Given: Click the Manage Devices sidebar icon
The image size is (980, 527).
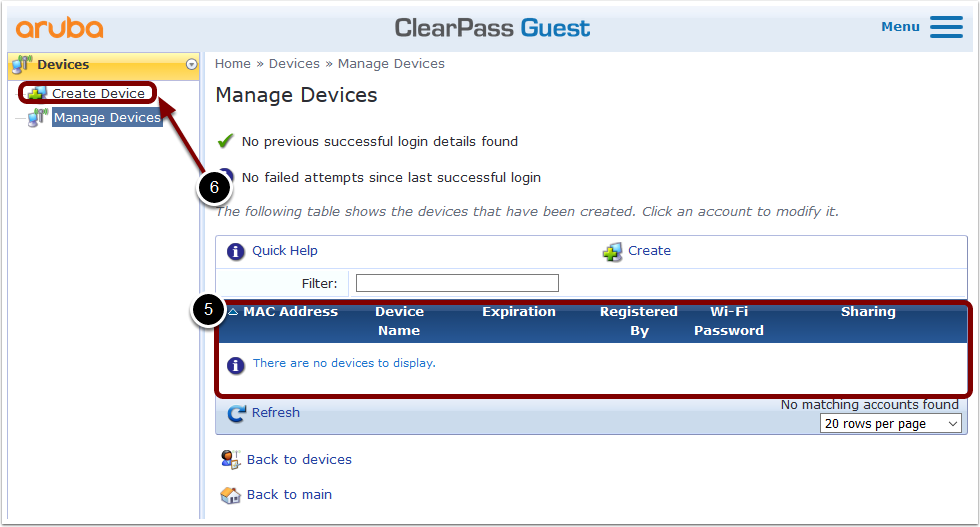Looking at the screenshot, I should pyautogui.click(x=38, y=117).
